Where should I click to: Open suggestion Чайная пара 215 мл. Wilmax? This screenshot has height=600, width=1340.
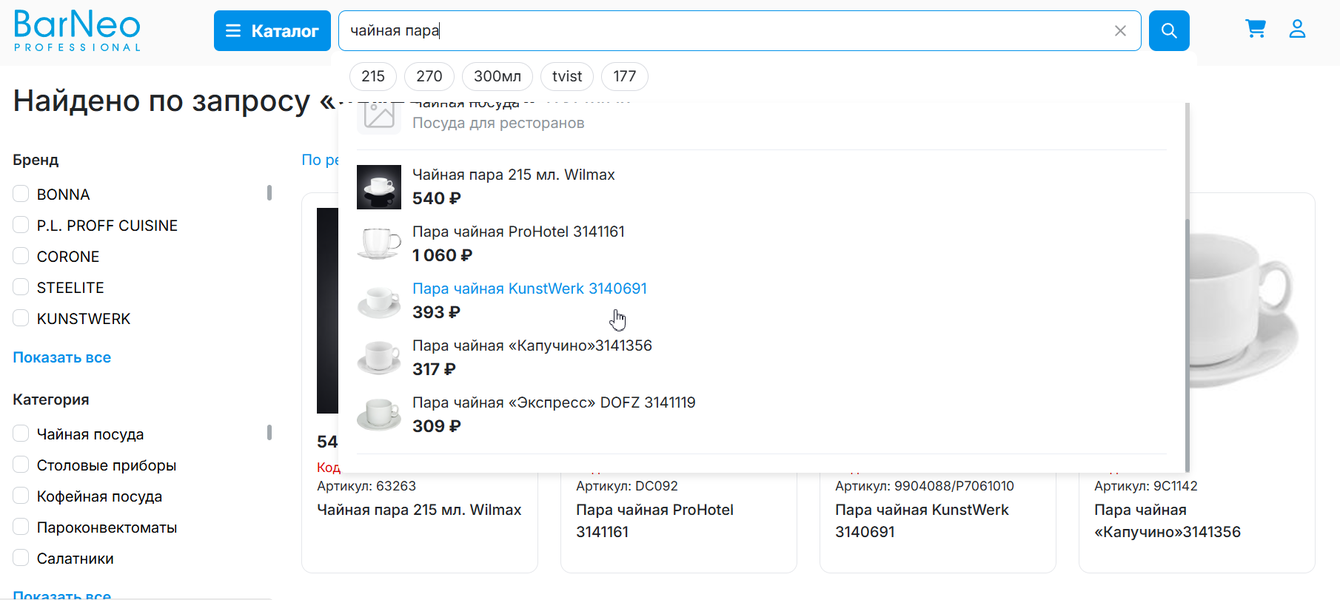coord(514,174)
